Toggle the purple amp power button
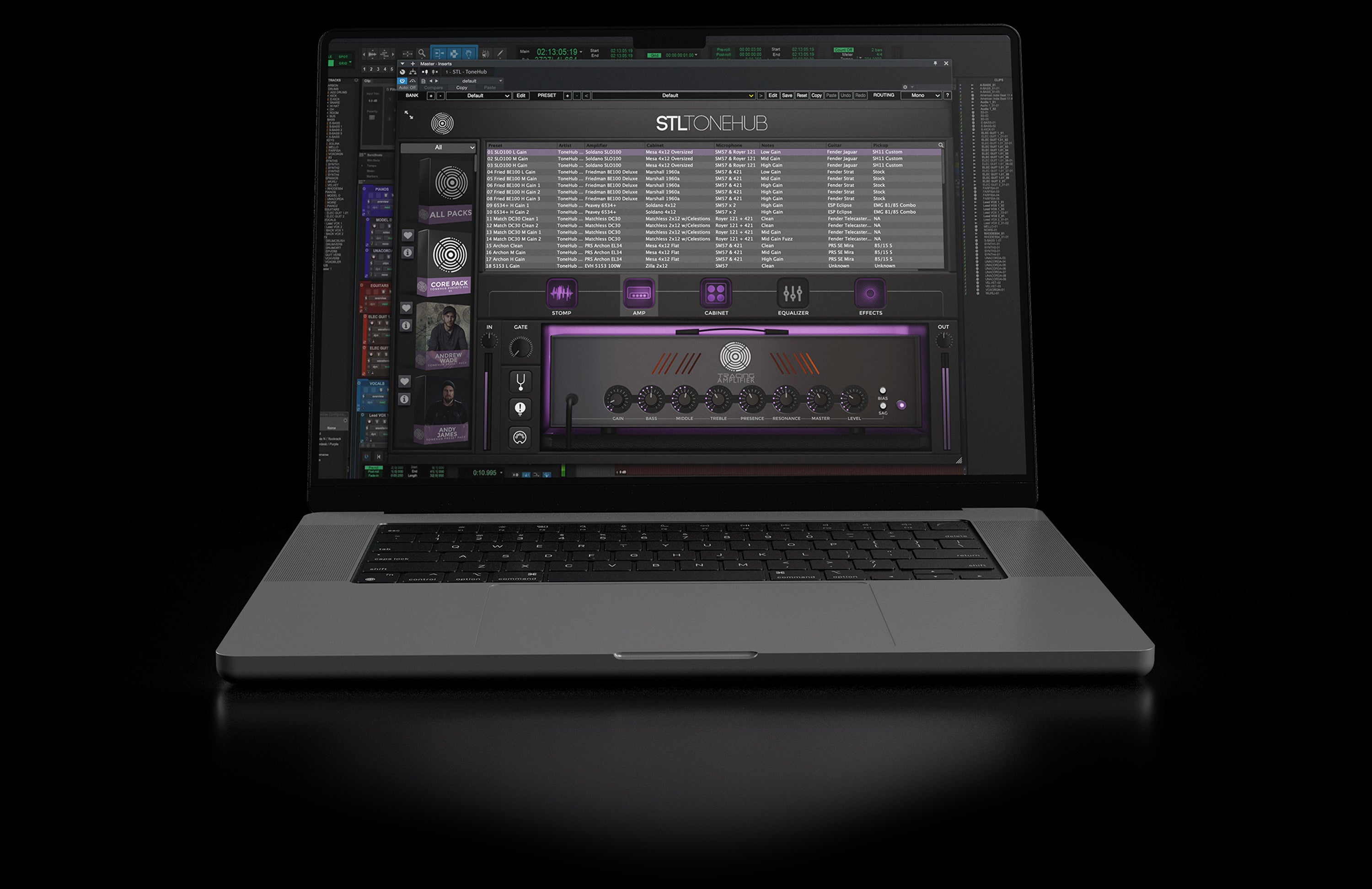Image resolution: width=1372 pixels, height=889 pixels. click(x=901, y=405)
